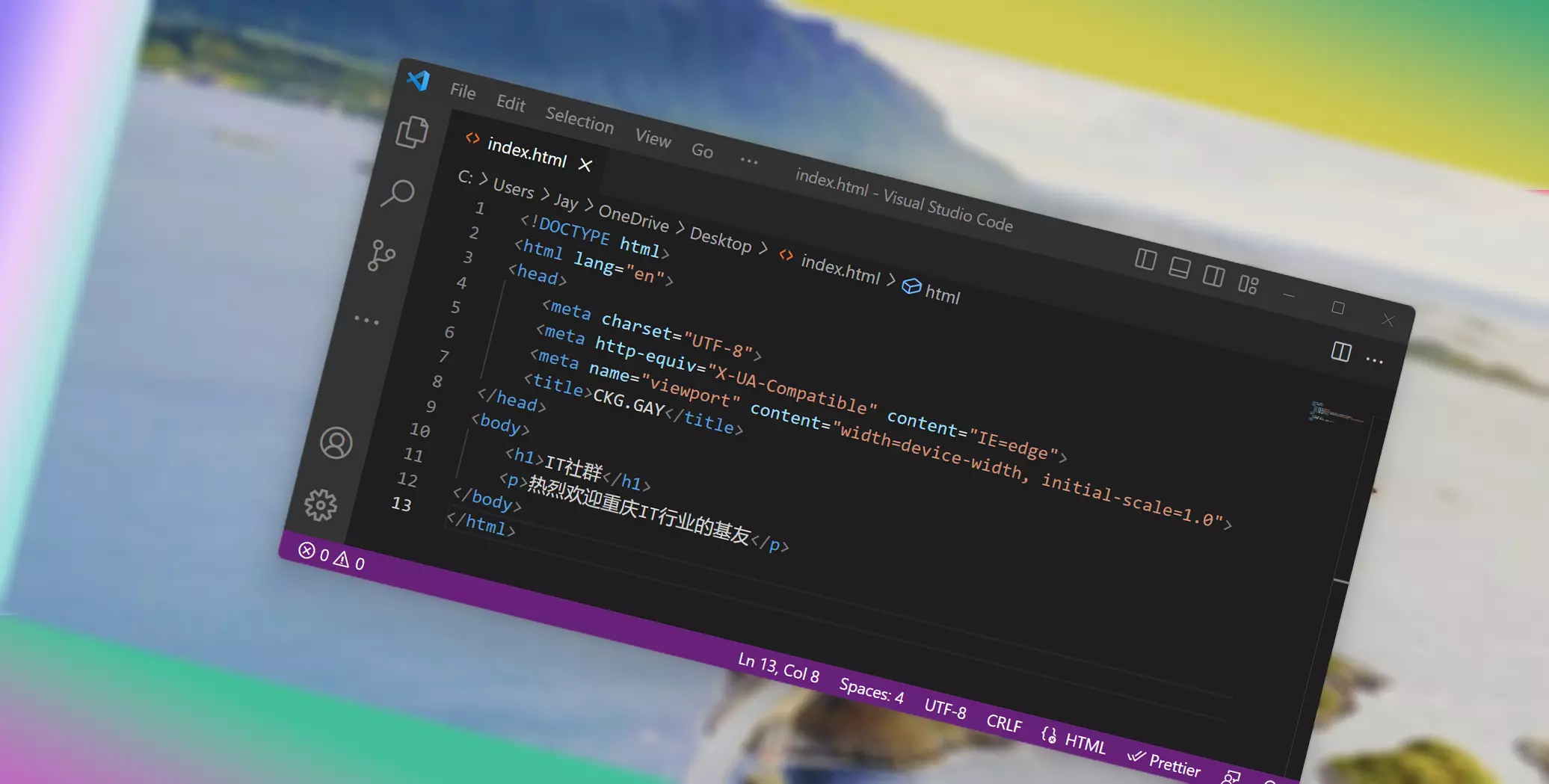The image size is (1549, 784).
Task: Click the errors and warnings indicator
Action: 332,556
